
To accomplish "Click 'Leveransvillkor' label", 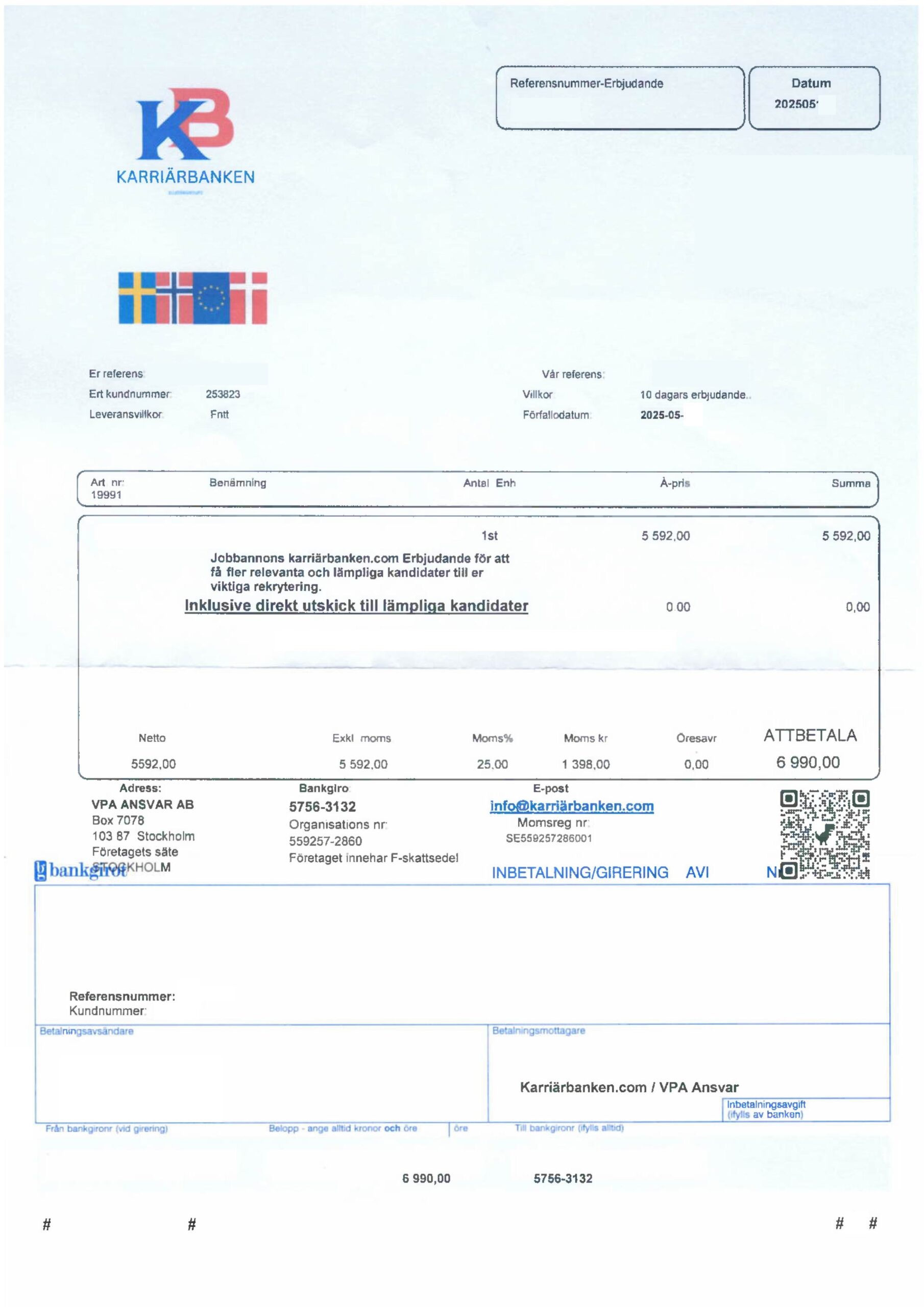I will pos(127,415).
